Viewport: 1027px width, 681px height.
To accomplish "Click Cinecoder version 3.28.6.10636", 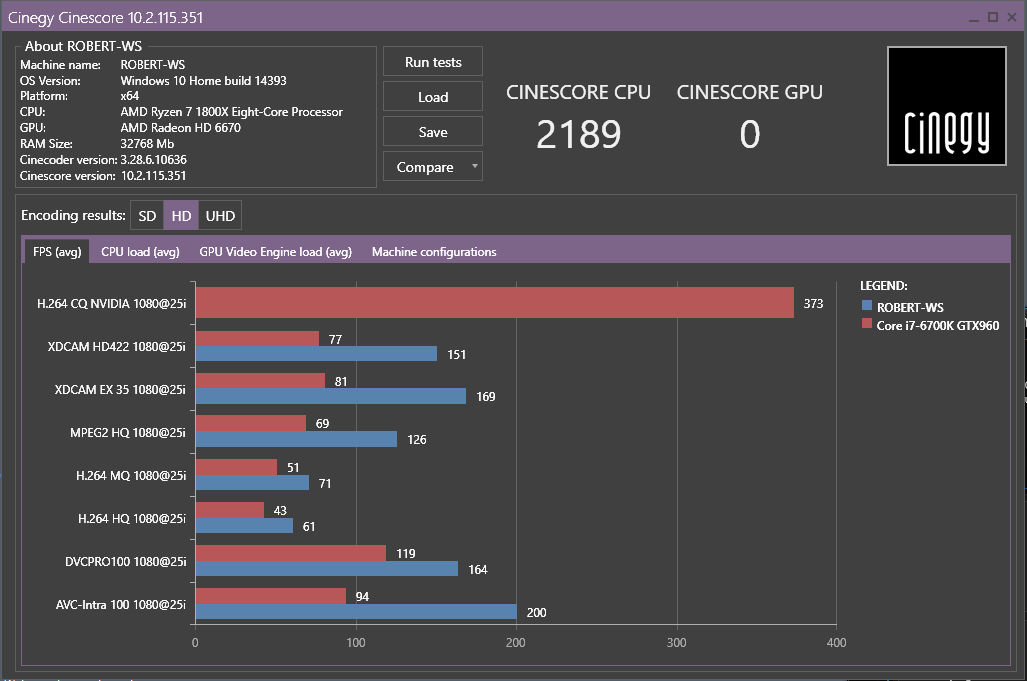I will (x=153, y=160).
